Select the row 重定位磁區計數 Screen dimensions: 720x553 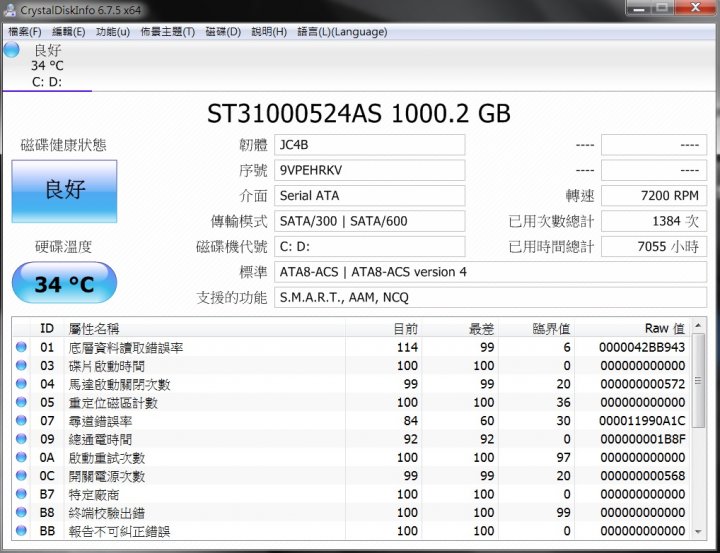pos(351,402)
